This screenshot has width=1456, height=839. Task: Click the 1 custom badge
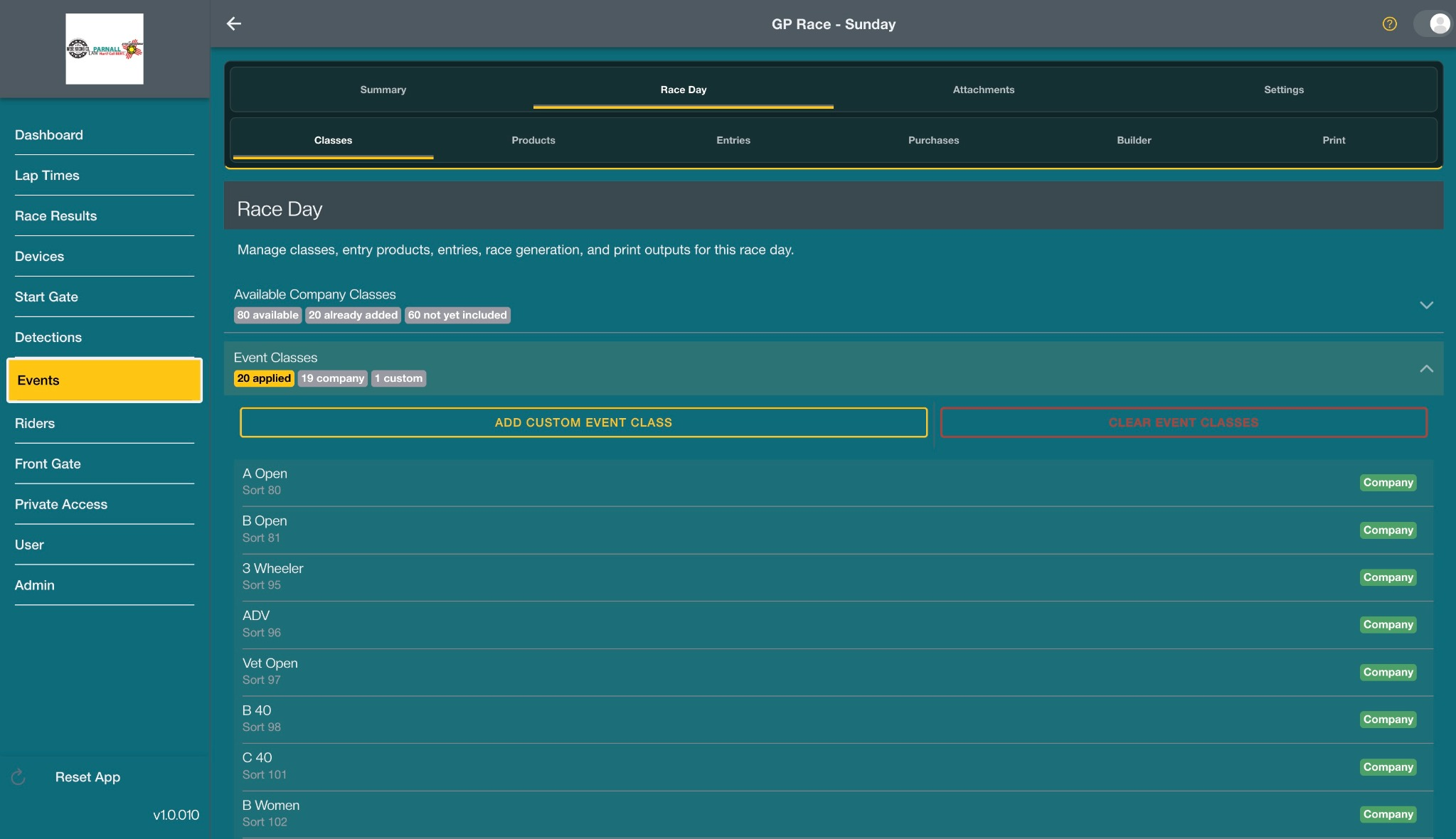click(x=399, y=378)
